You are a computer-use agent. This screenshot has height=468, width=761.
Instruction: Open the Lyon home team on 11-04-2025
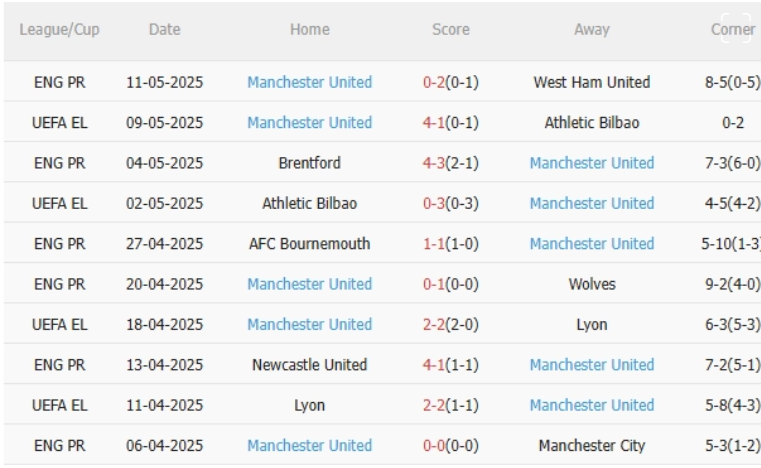point(310,405)
